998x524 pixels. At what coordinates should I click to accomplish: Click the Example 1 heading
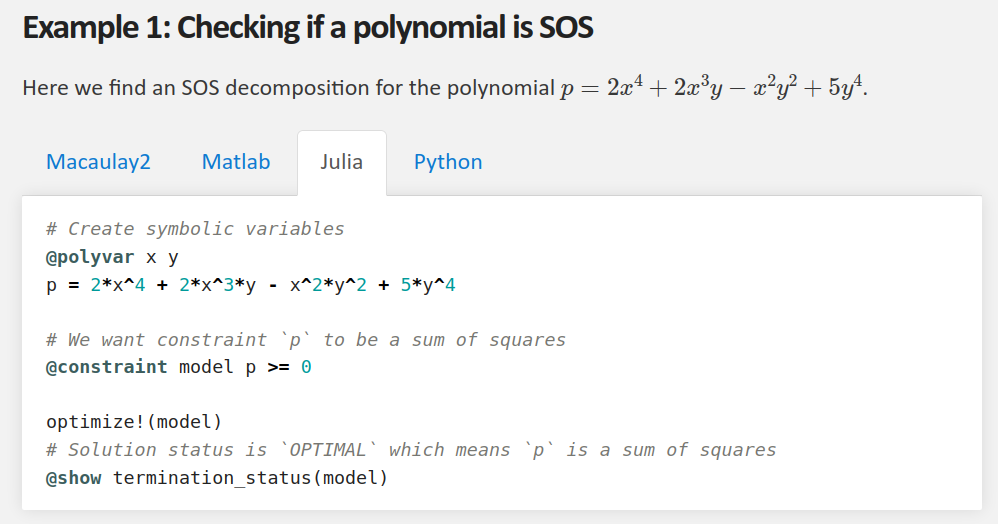308,27
